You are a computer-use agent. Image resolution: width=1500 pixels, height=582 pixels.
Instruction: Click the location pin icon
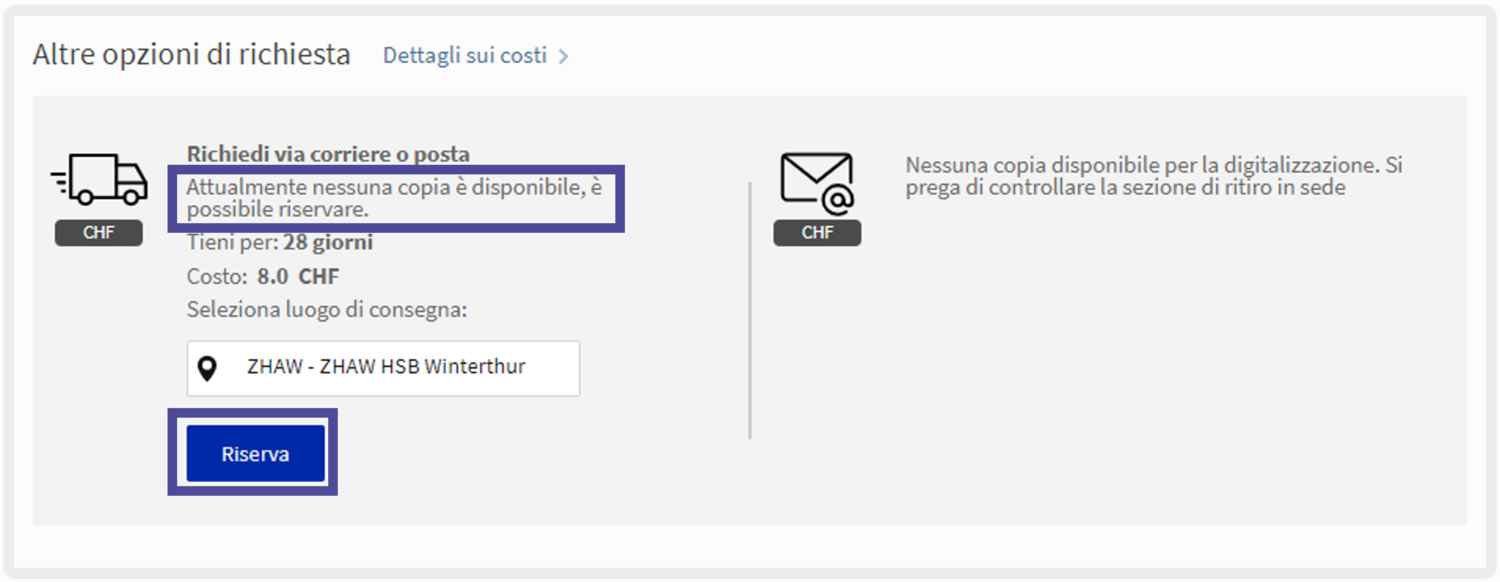pos(207,368)
